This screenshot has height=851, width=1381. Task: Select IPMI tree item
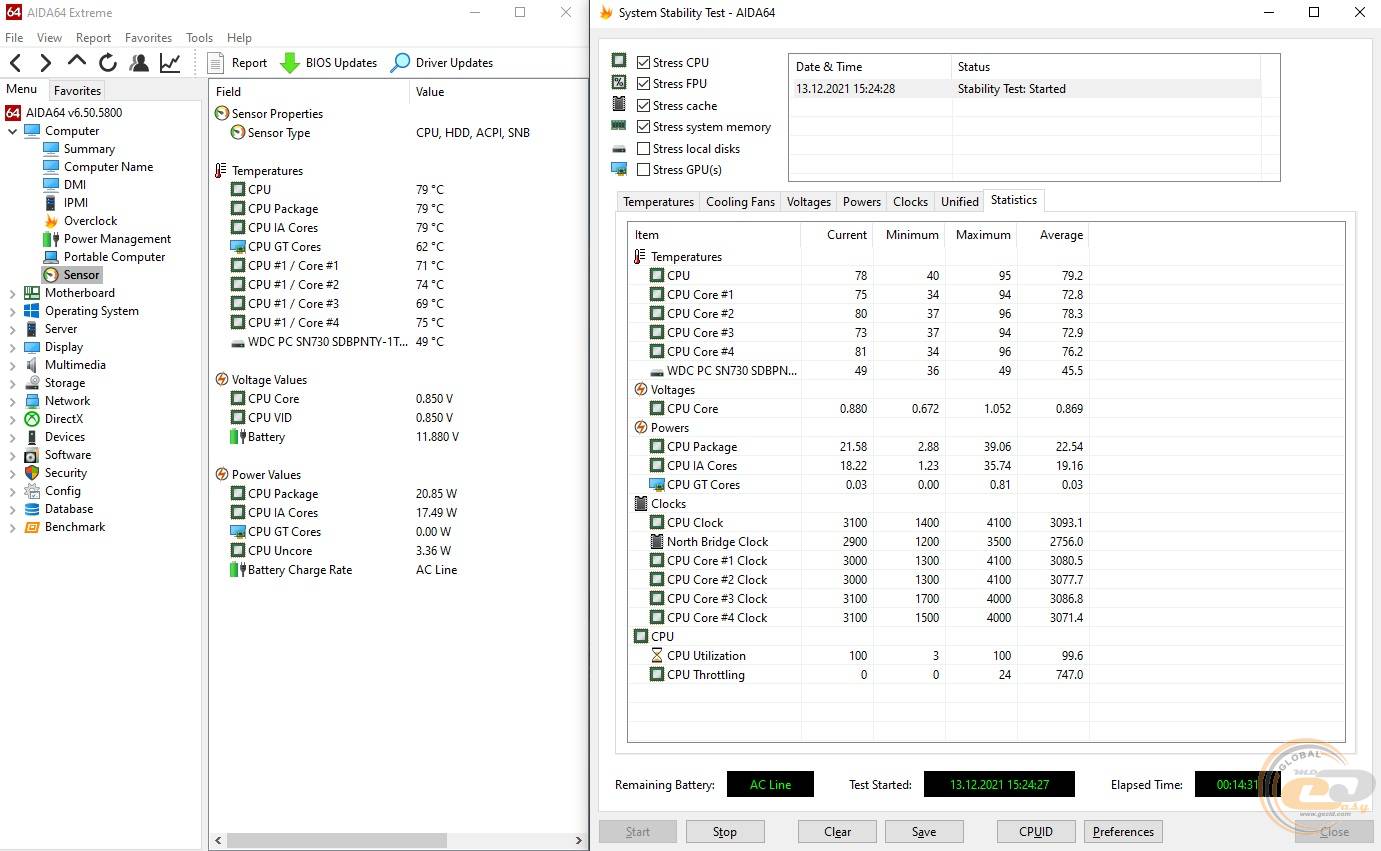(76, 203)
